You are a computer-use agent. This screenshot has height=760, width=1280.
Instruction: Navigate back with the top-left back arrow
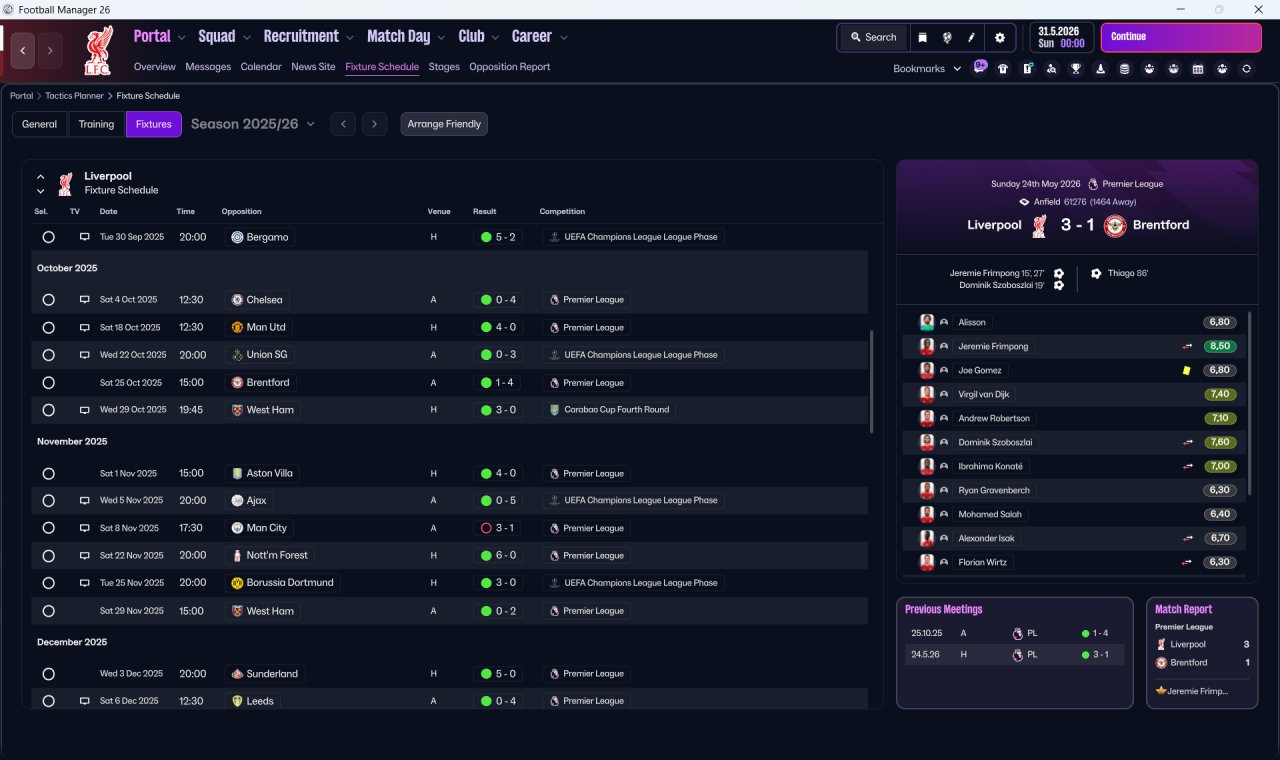pyautogui.click(x=23, y=50)
